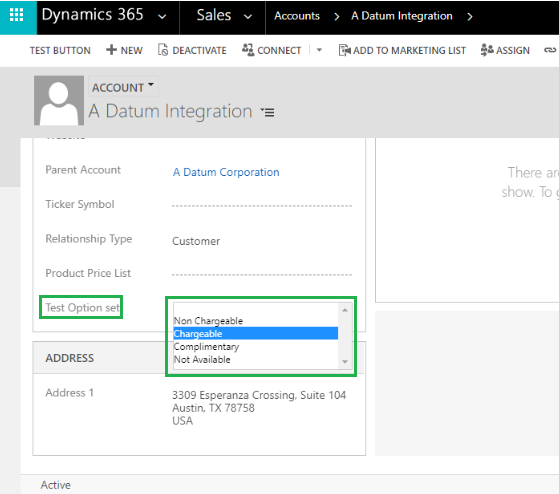Screen dimensions: 559x494
Task: Open the Connect split-button dropdown arrow
Action: pyautogui.click(x=319, y=50)
